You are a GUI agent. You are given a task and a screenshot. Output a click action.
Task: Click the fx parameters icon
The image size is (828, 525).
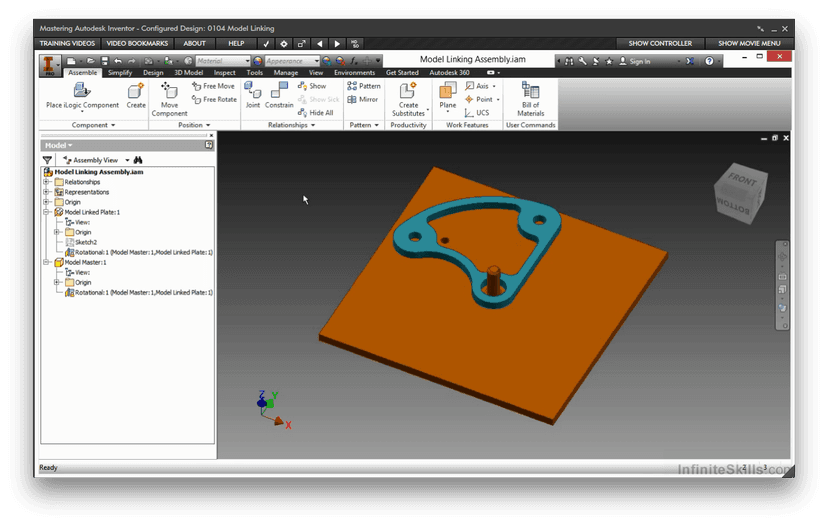click(354, 61)
